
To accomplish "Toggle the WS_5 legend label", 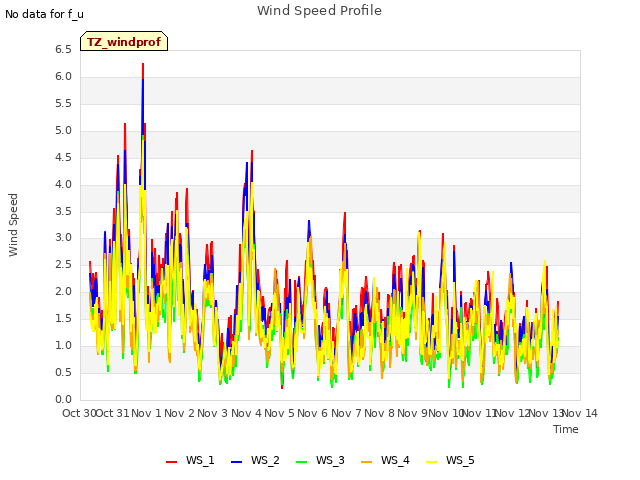I will pos(460,460).
